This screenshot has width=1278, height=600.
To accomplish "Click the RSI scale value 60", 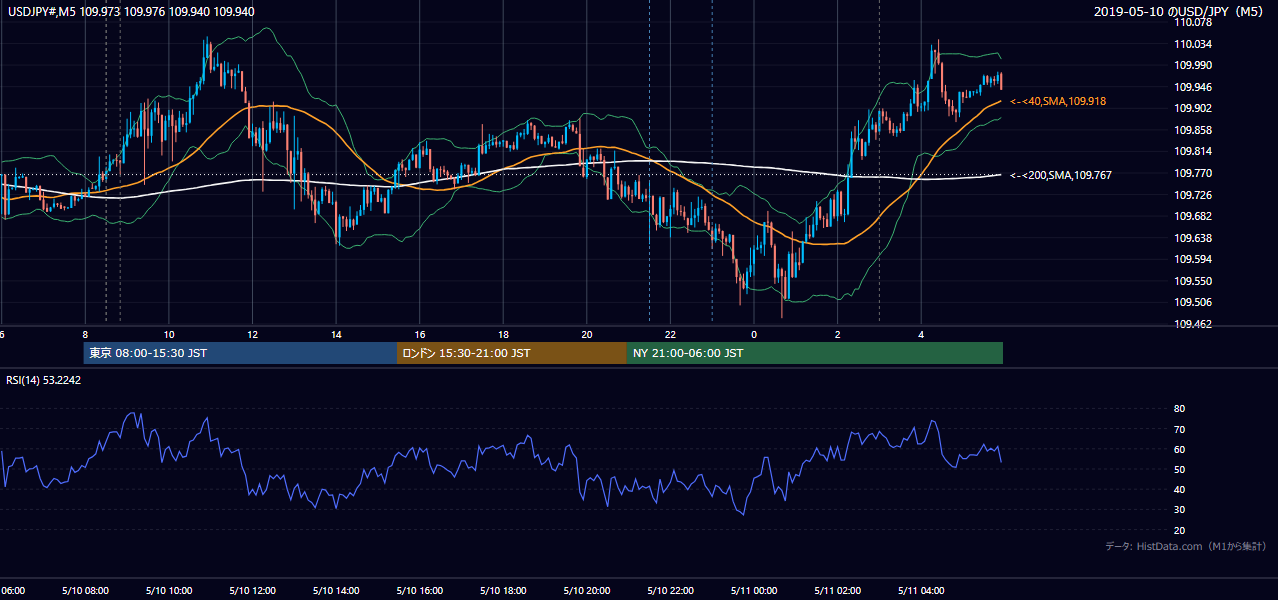I will 1180,449.
